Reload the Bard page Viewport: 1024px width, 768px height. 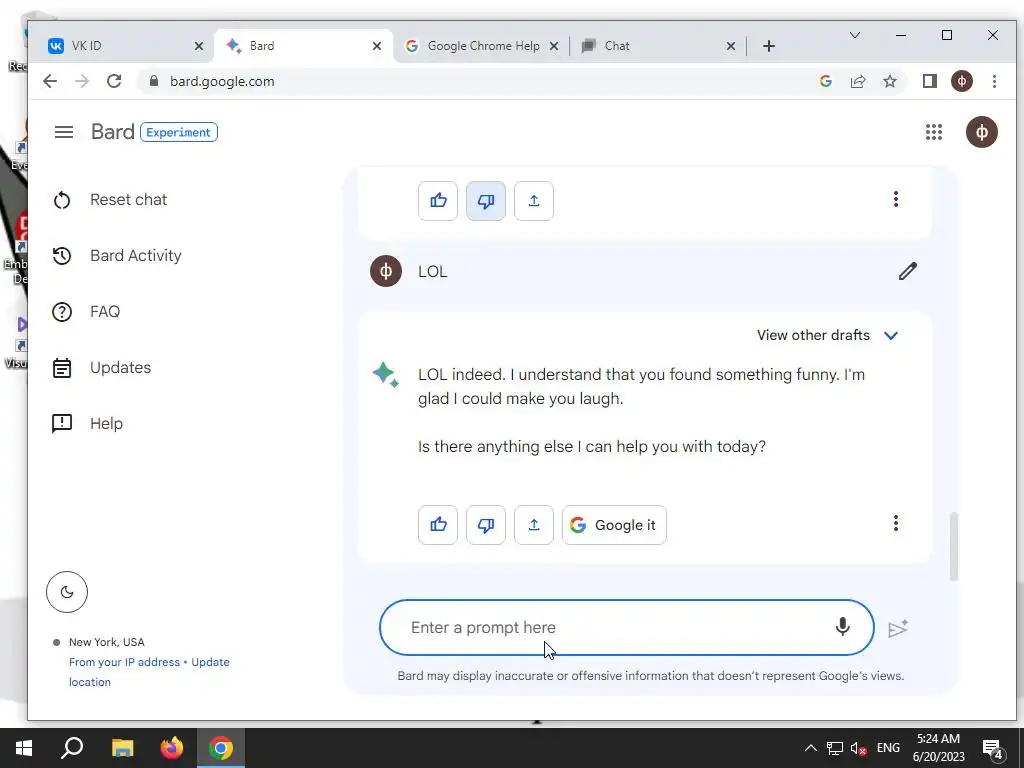tap(114, 81)
